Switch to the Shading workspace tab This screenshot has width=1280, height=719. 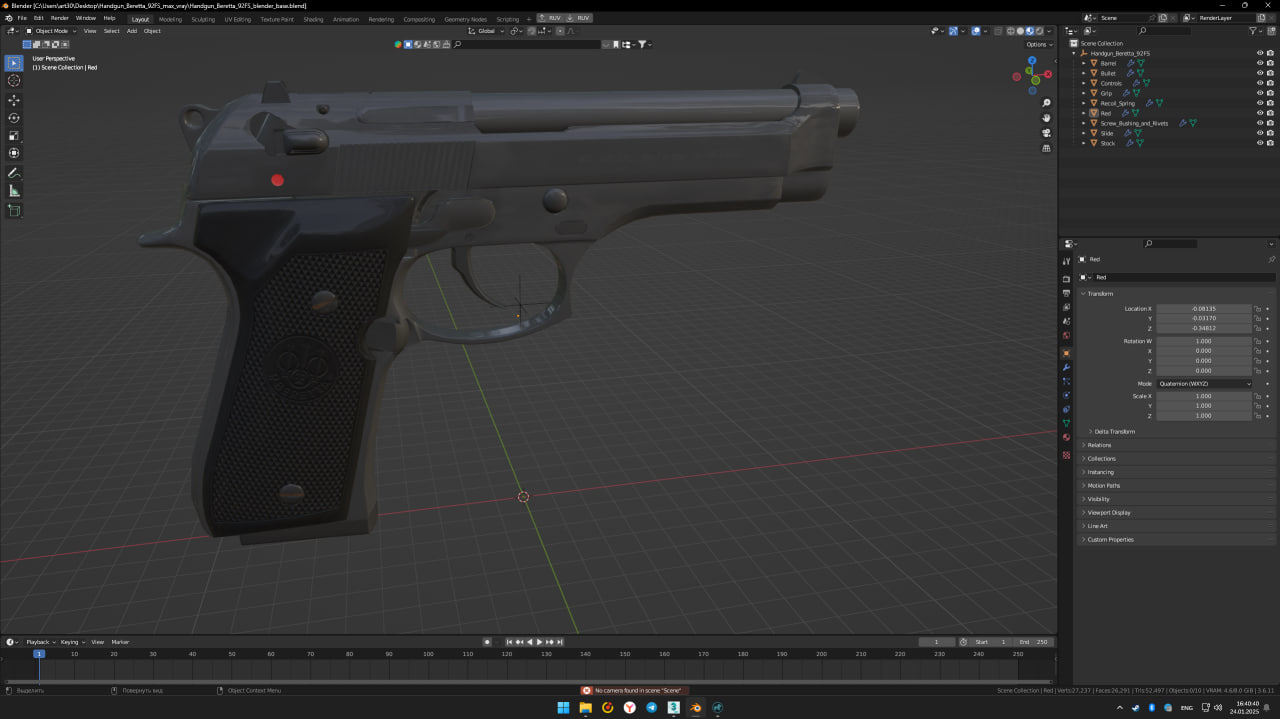click(313, 19)
